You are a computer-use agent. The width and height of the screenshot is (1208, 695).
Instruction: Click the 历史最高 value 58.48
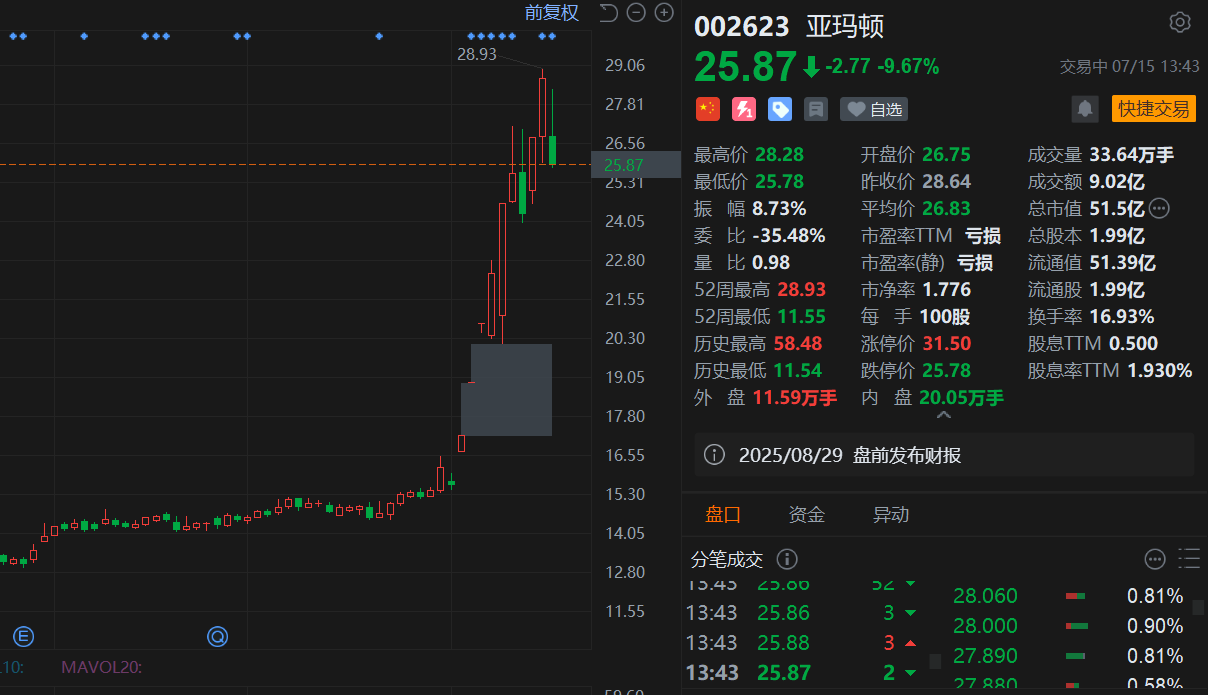coord(796,344)
